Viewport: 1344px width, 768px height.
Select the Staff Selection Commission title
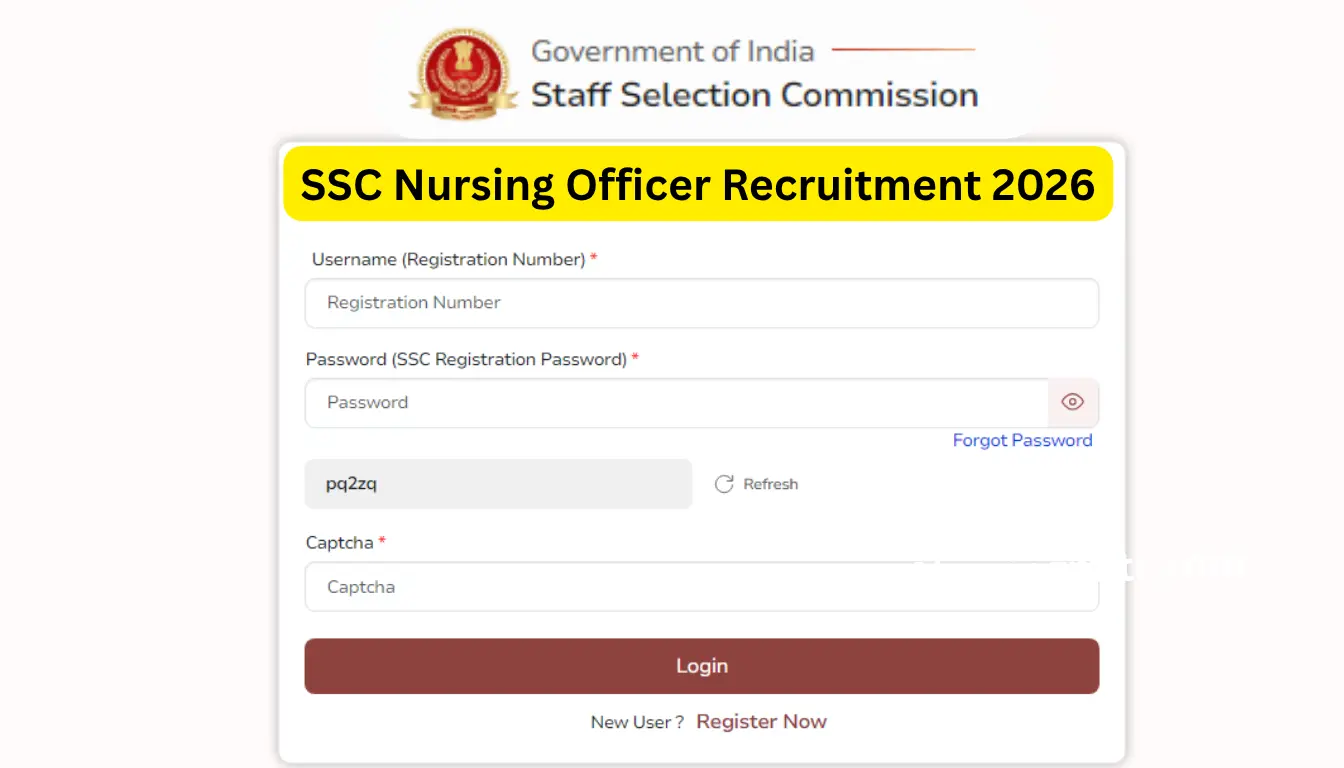[x=753, y=95]
